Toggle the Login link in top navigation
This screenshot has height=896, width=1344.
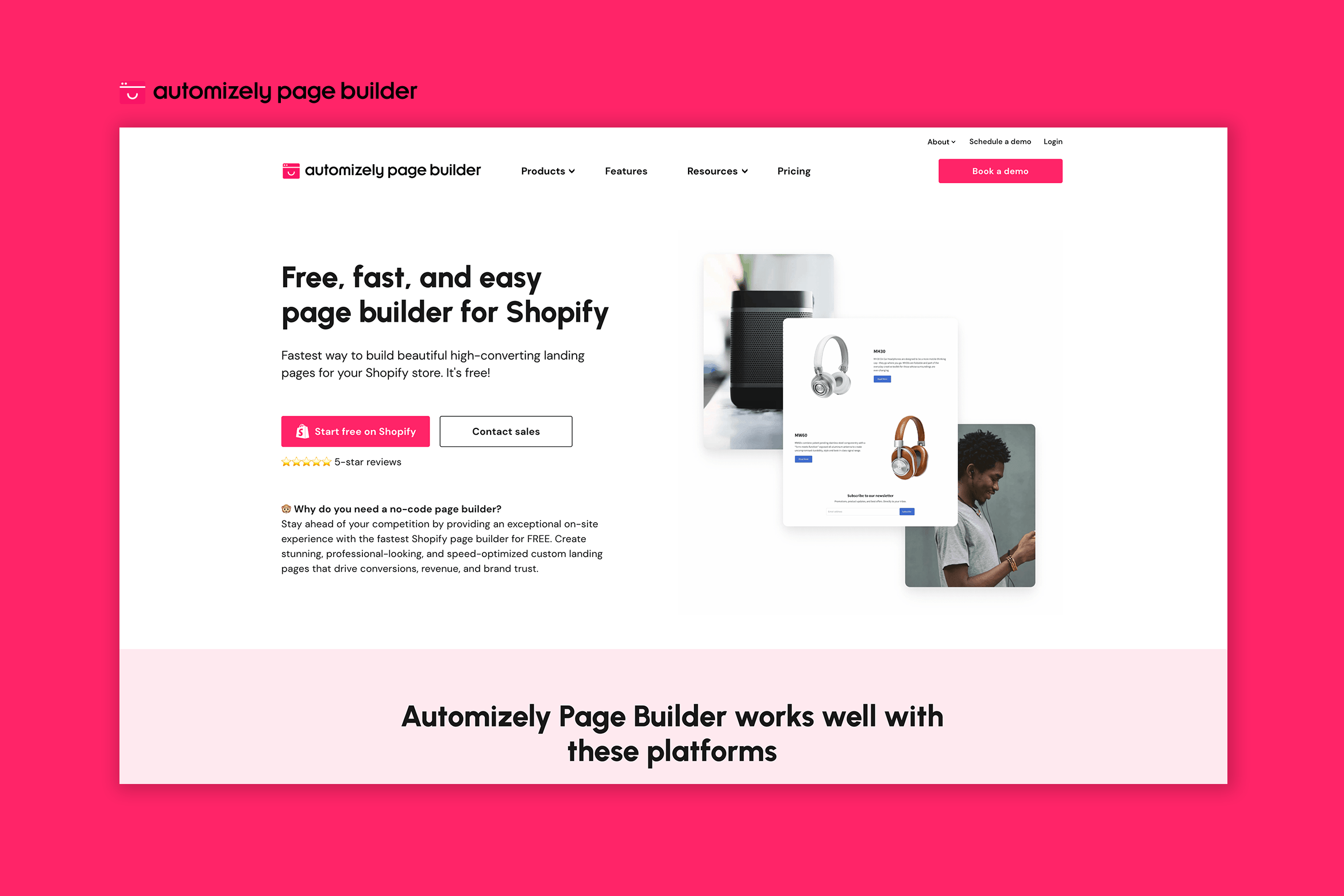[x=1053, y=141]
